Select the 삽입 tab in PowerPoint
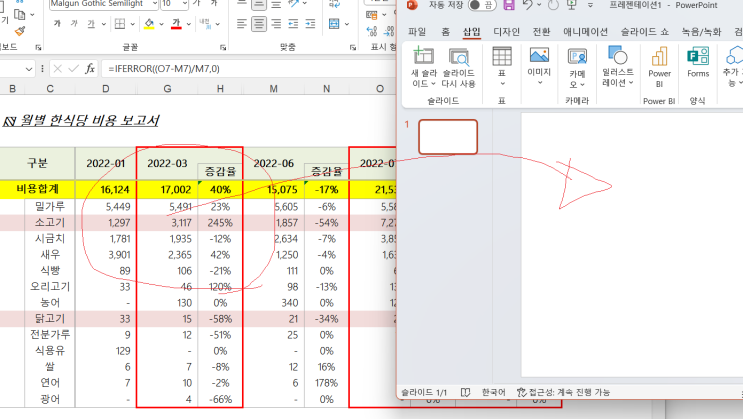Image resolution: width=743 pixels, height=419 pixels. [471, 32]
